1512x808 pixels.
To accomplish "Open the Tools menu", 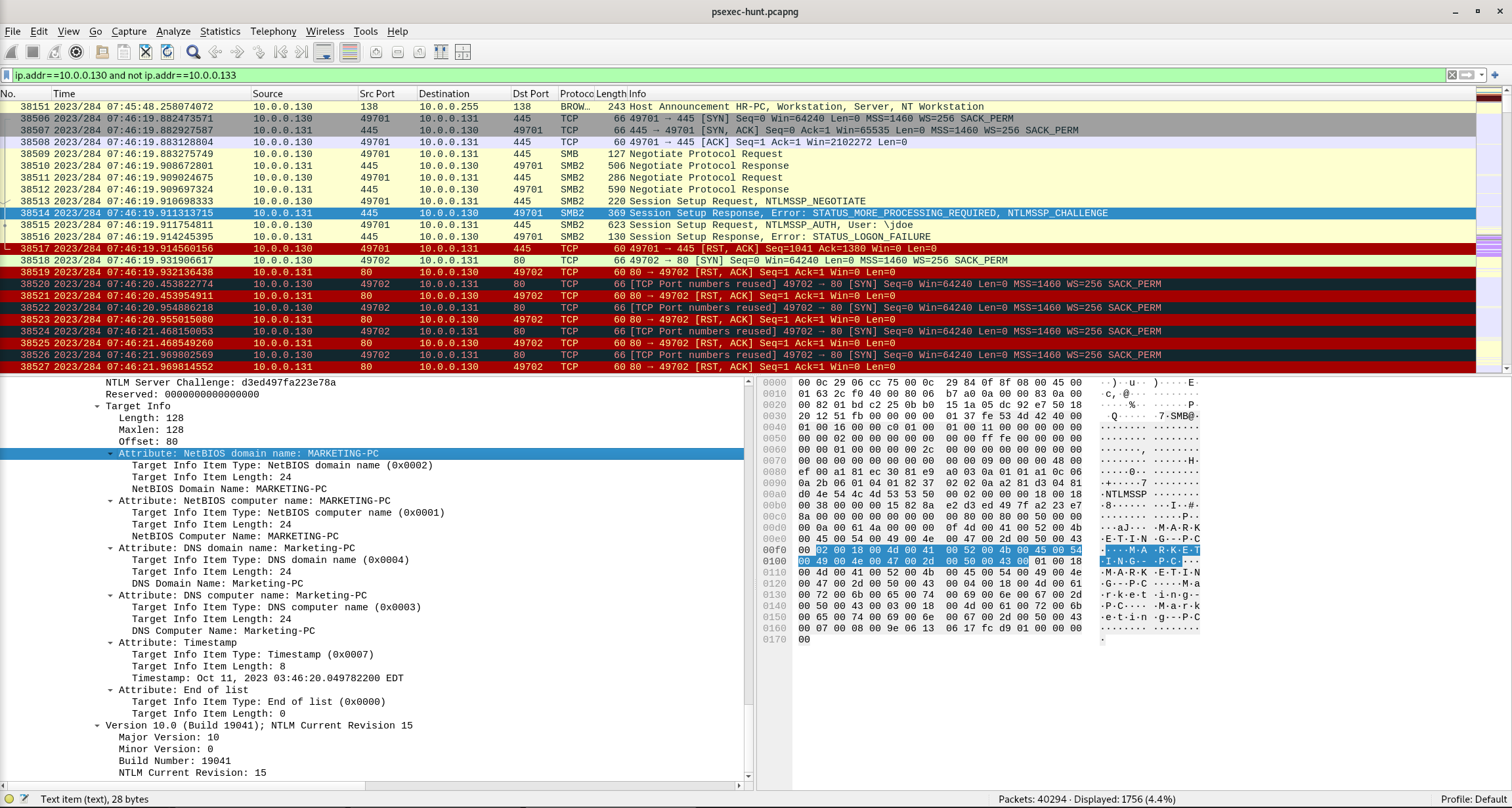I will tap(366, 32).
